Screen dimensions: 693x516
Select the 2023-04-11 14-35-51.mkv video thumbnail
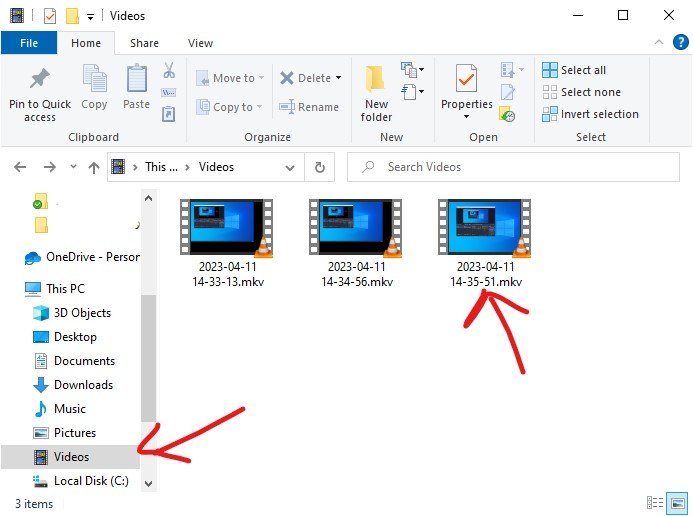485,227
